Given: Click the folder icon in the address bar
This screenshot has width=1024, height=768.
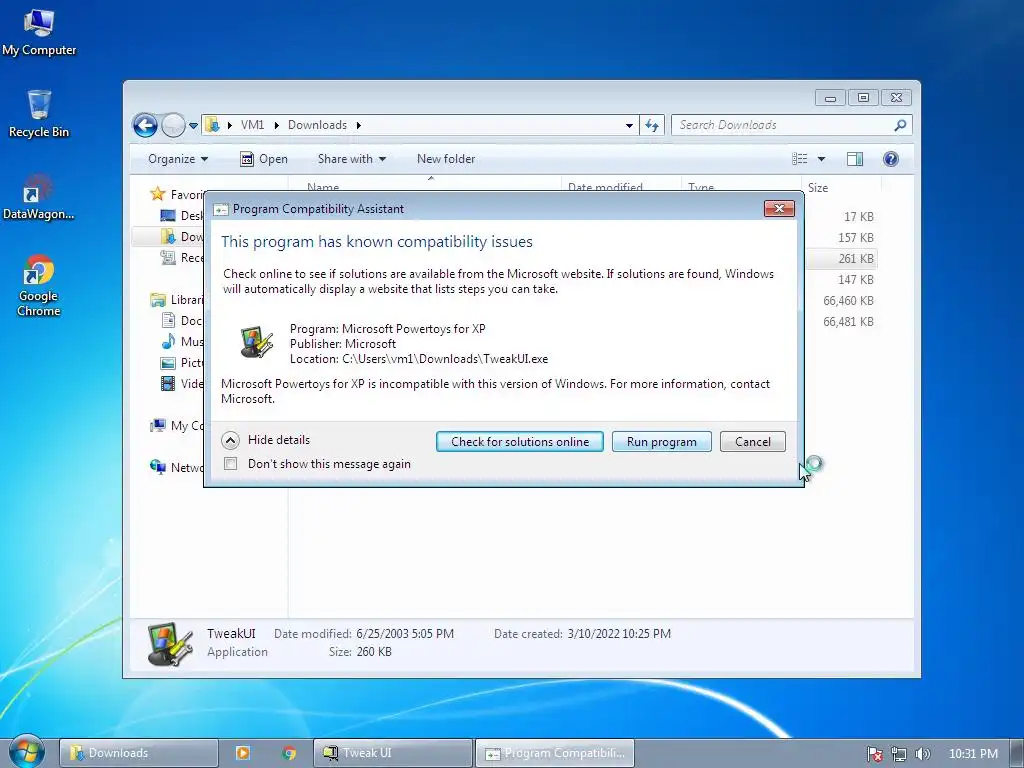Looking at the screenshot, I should (x=212, y=125).
